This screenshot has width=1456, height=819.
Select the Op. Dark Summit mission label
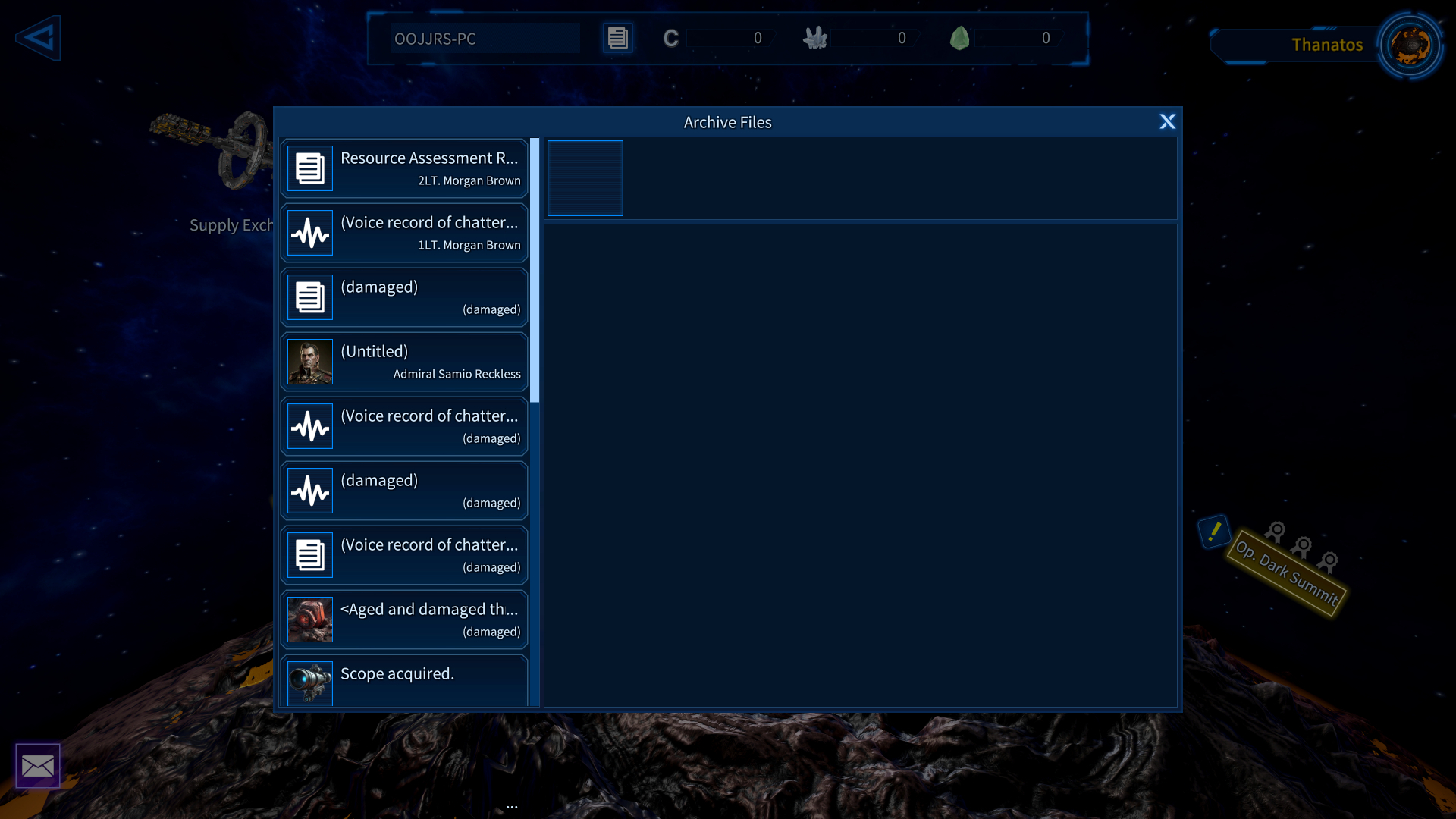click(x=1287, y=572)
